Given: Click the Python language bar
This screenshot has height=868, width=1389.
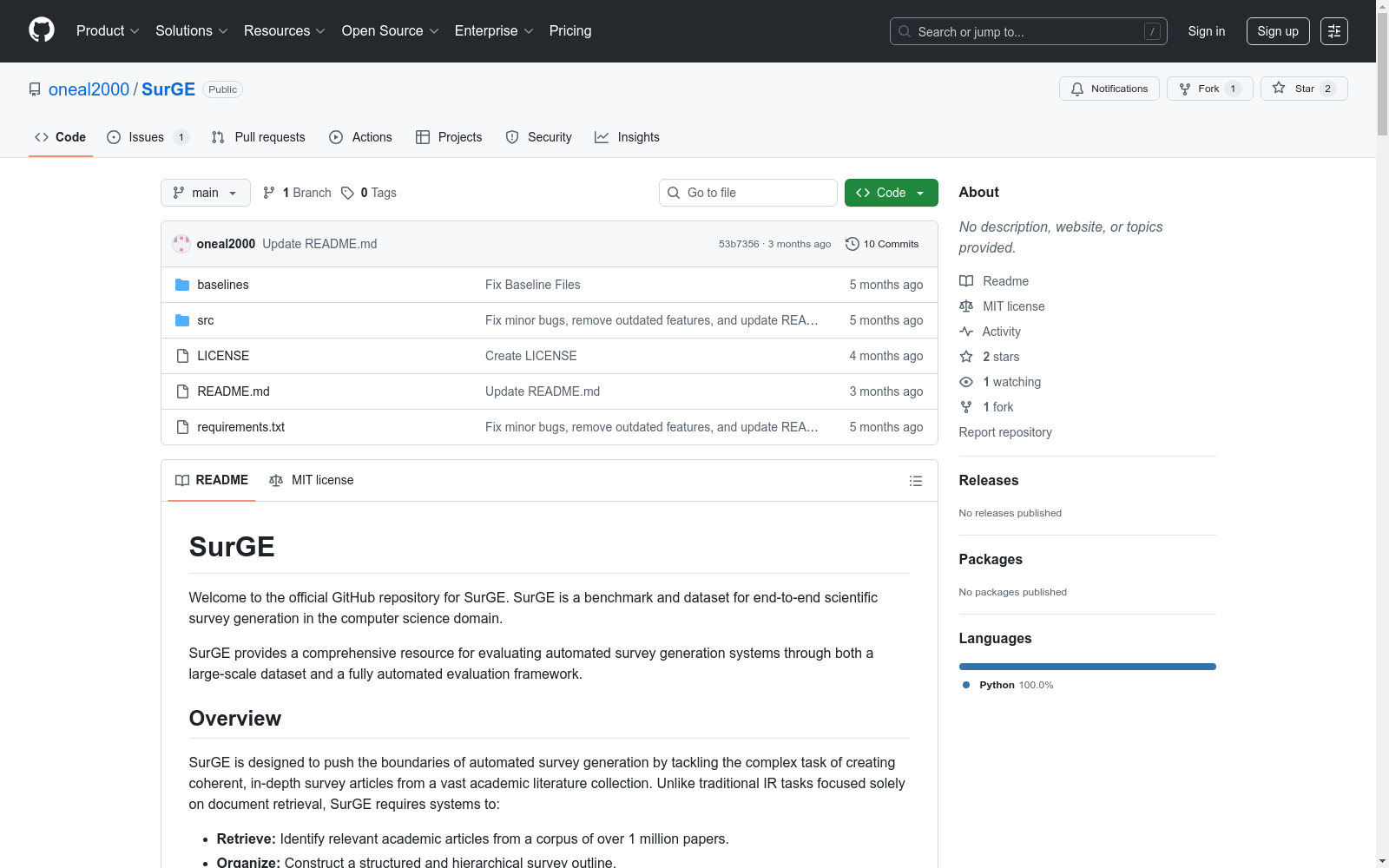Looking at the screenshot, I should [x=1088, y=667].
